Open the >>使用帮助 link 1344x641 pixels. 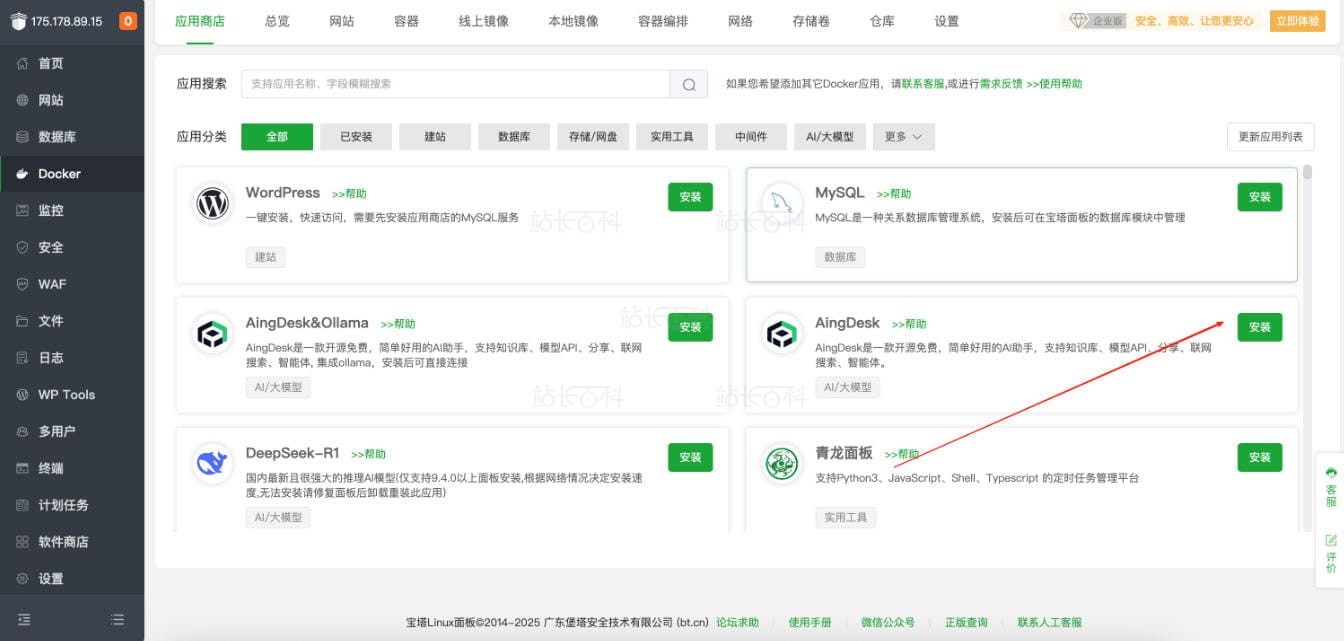(1054, 84)
